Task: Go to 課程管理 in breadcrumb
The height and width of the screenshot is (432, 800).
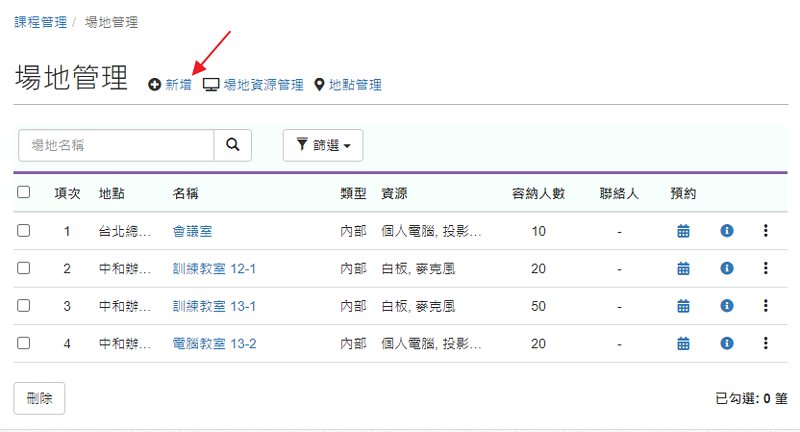Action: 41,21
